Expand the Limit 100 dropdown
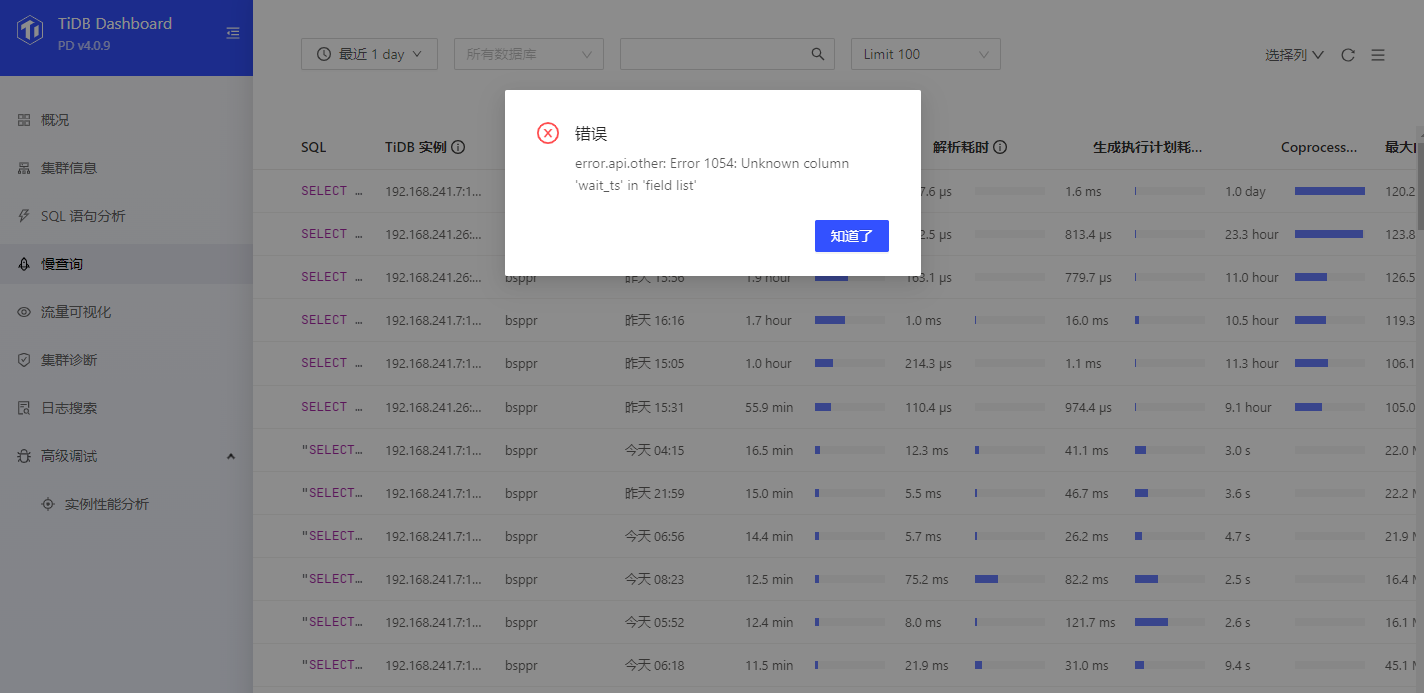The width and height of the screenshot is (1424, 693). (925, 54)
